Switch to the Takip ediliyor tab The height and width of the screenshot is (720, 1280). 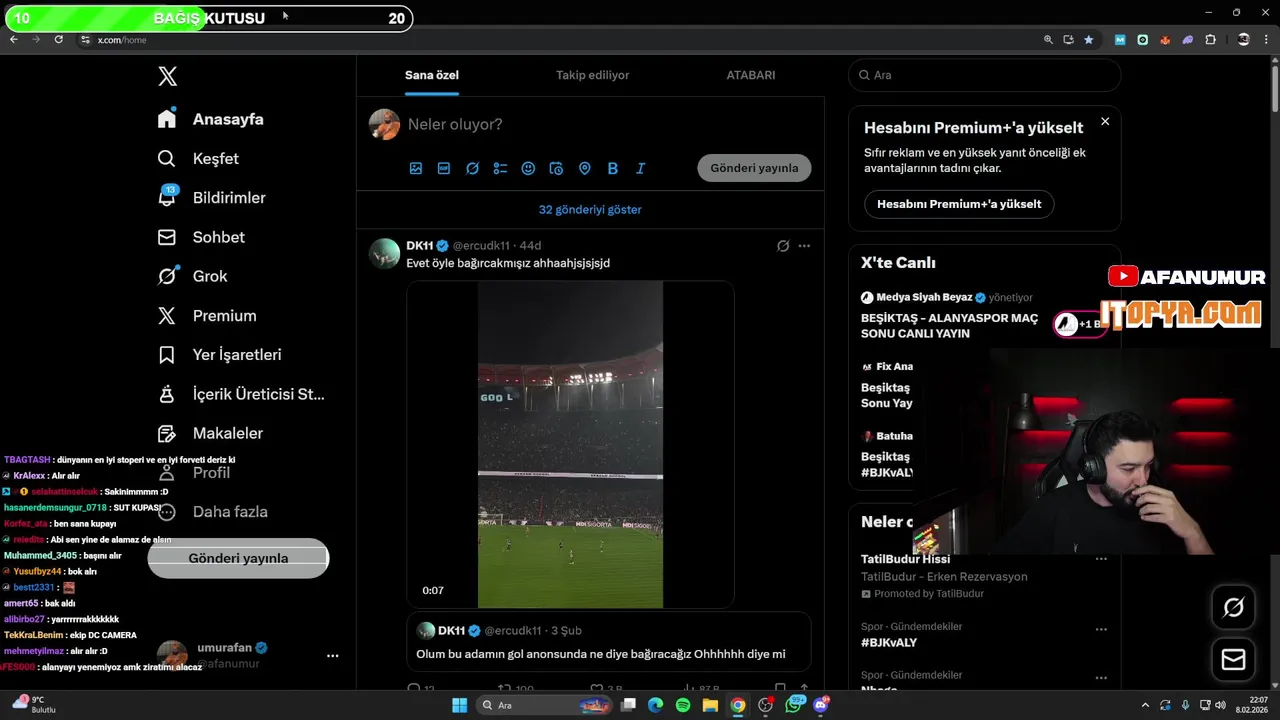pos(593,75)
